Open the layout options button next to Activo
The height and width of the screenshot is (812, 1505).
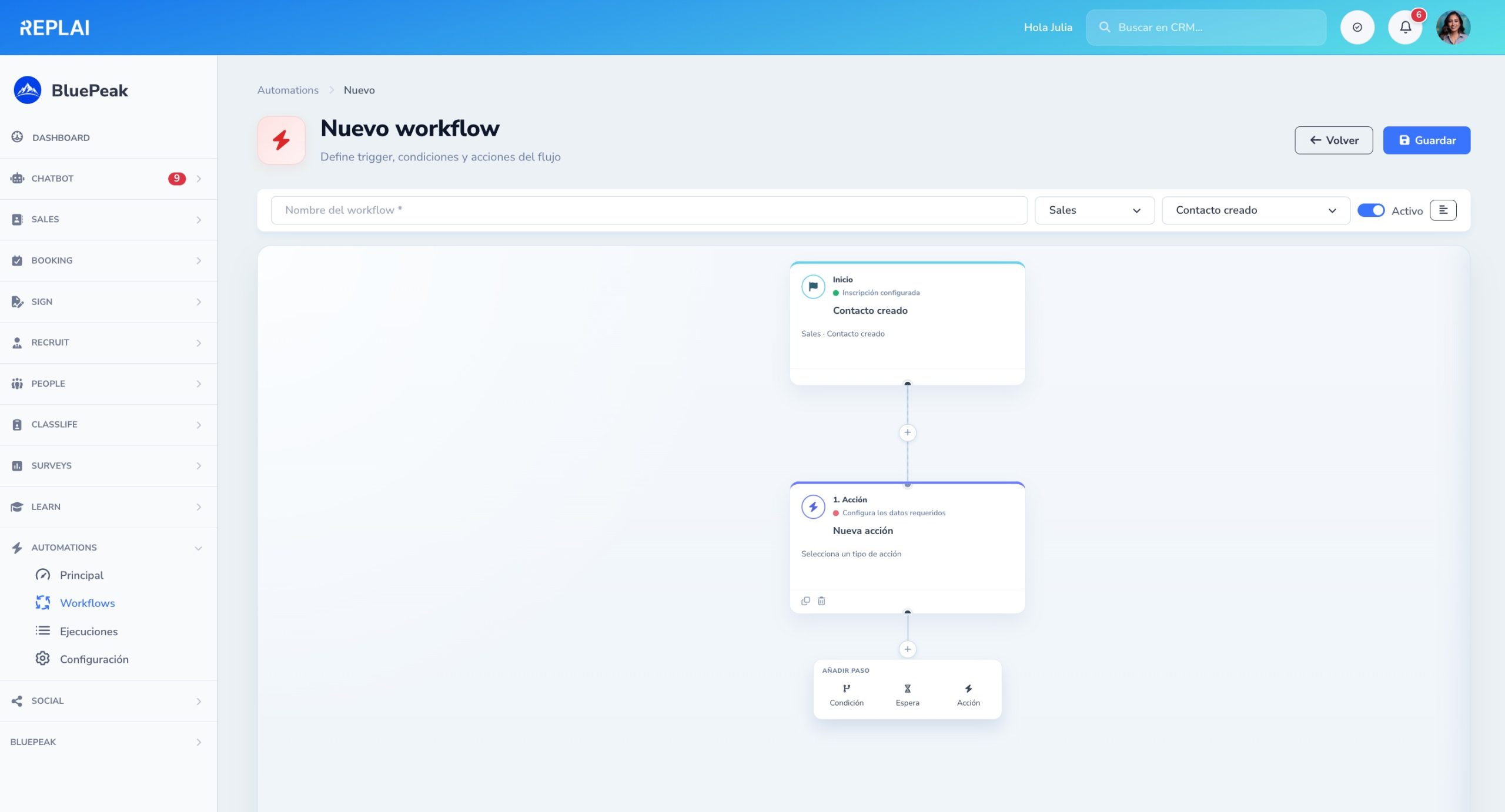1443,210
